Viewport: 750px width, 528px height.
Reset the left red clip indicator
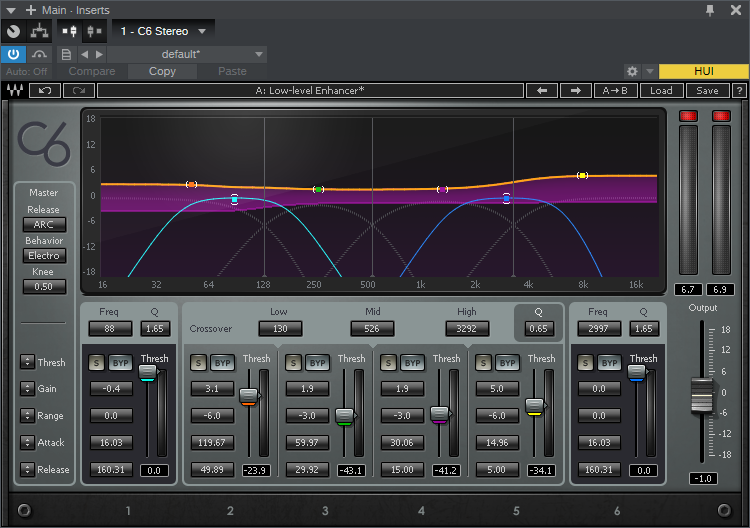[689, 116]
